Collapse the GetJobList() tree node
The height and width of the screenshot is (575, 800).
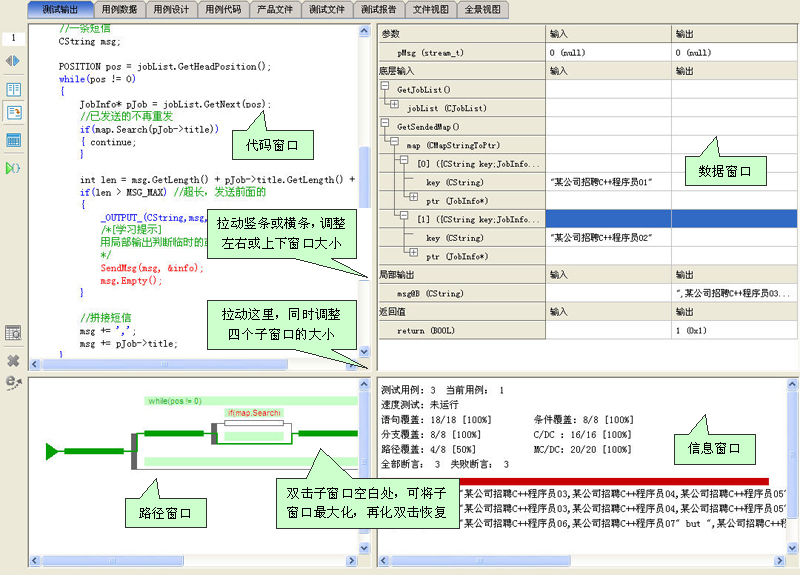[385, 86]
